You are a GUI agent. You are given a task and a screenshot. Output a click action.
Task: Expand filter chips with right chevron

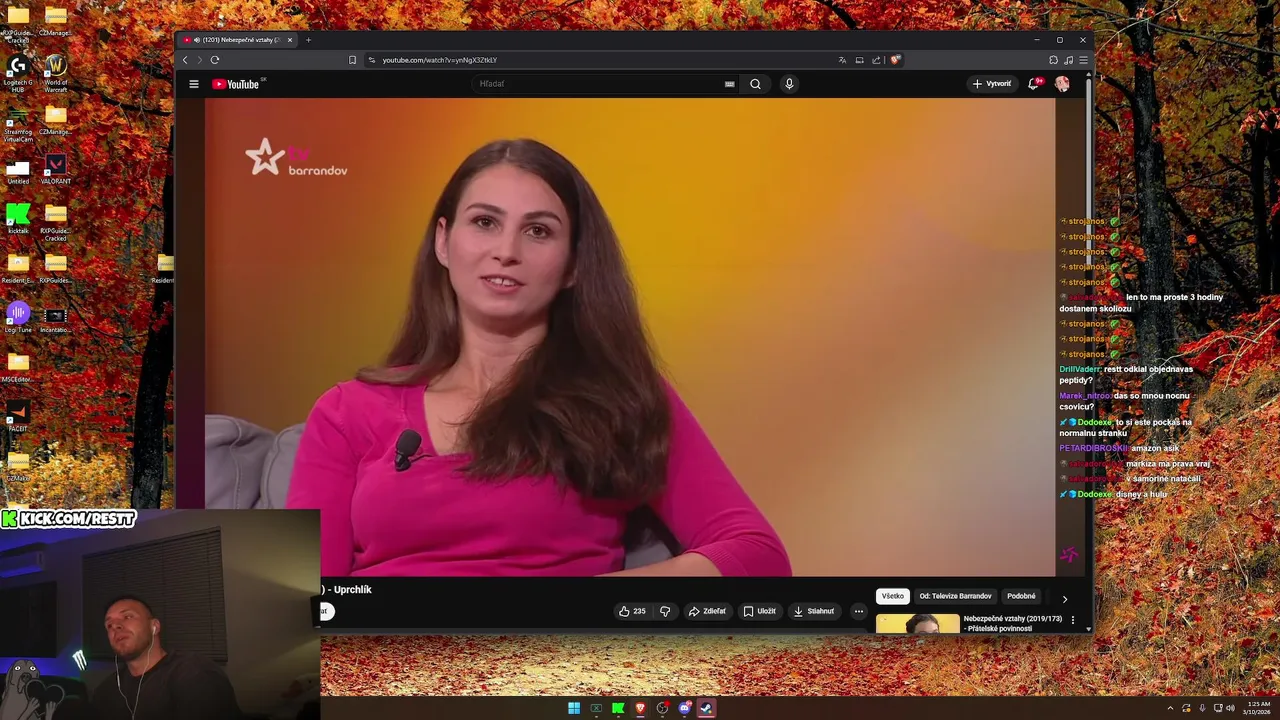click(1064, 599)
